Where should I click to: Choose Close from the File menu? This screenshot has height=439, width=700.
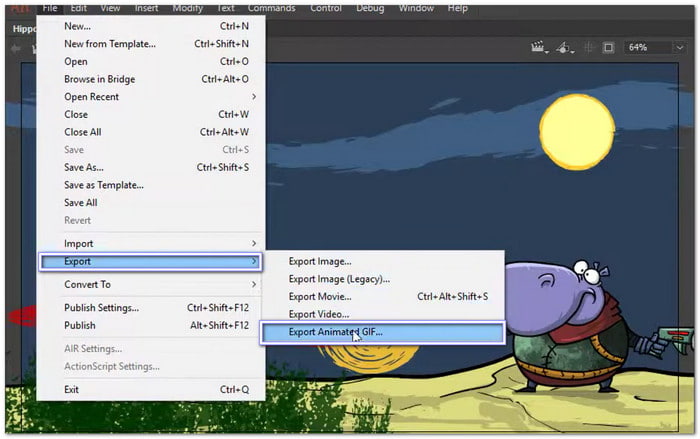151,114
